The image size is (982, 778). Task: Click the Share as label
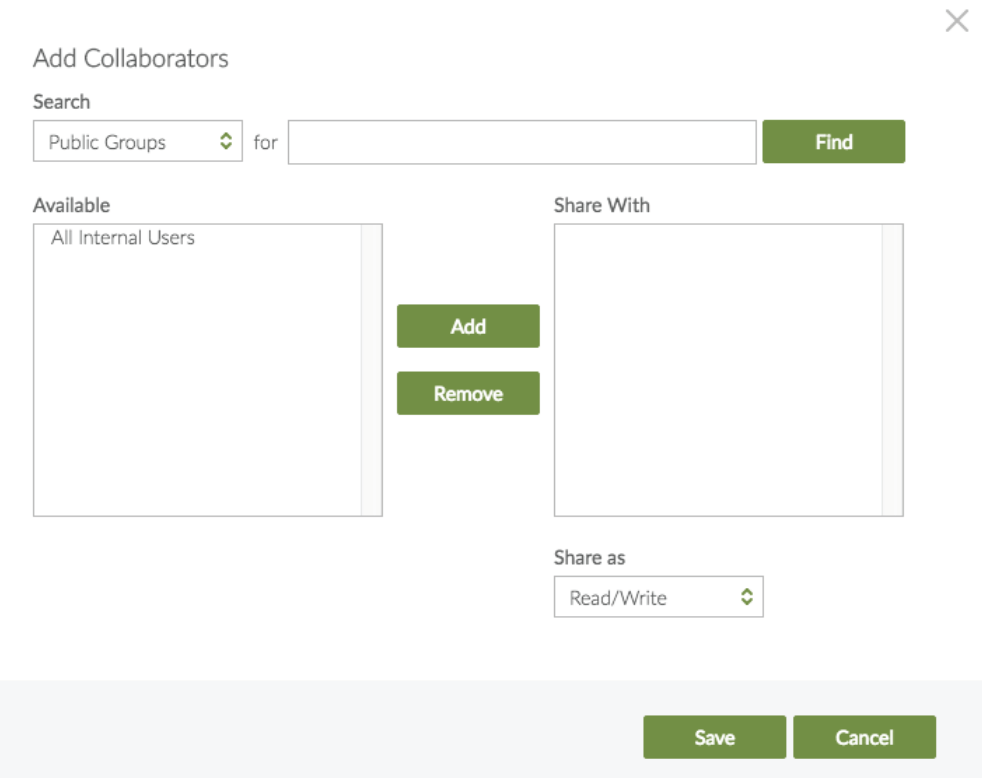(x=589, y=557)
